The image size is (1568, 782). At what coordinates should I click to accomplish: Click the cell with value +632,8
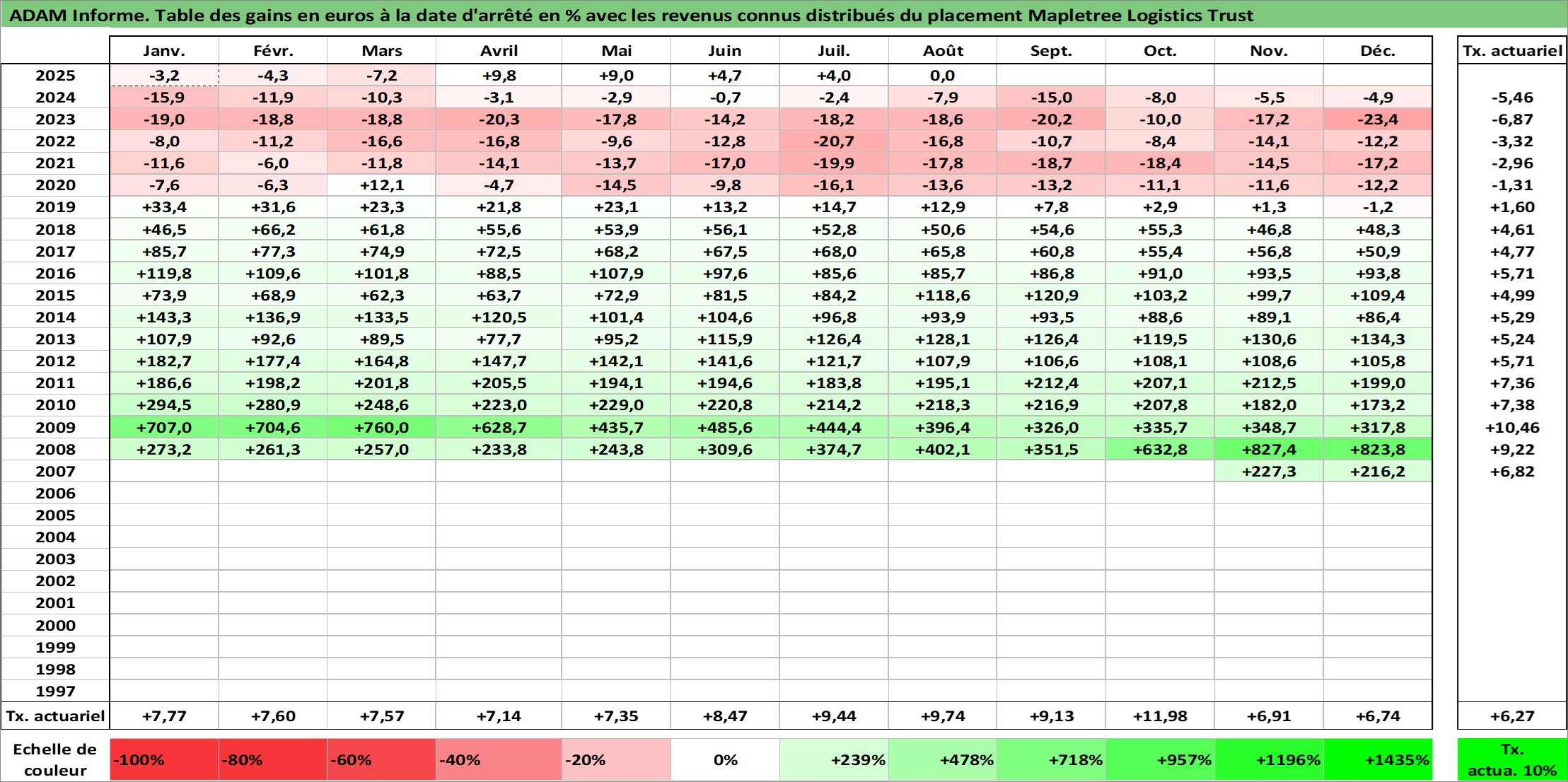[1160, 449]
